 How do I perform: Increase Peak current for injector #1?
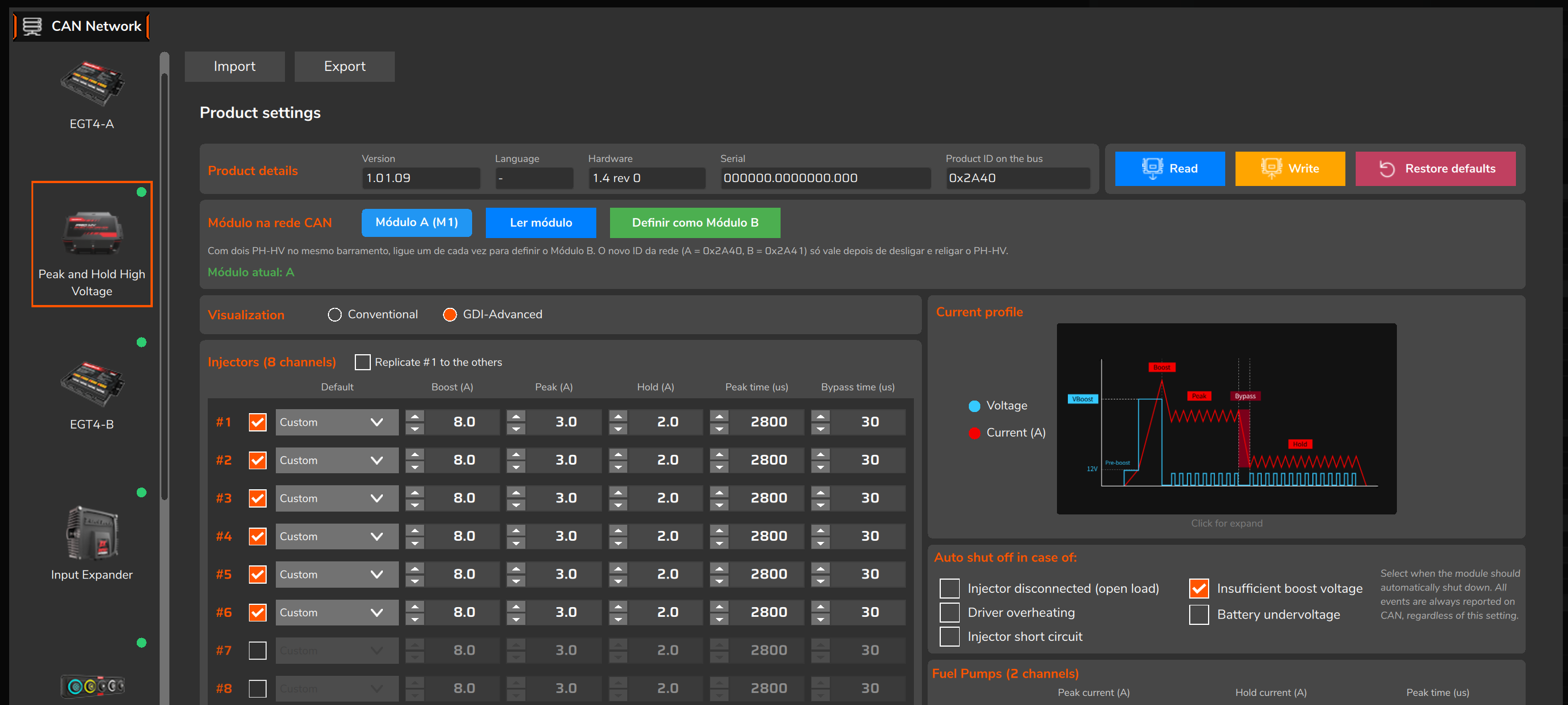516,416
